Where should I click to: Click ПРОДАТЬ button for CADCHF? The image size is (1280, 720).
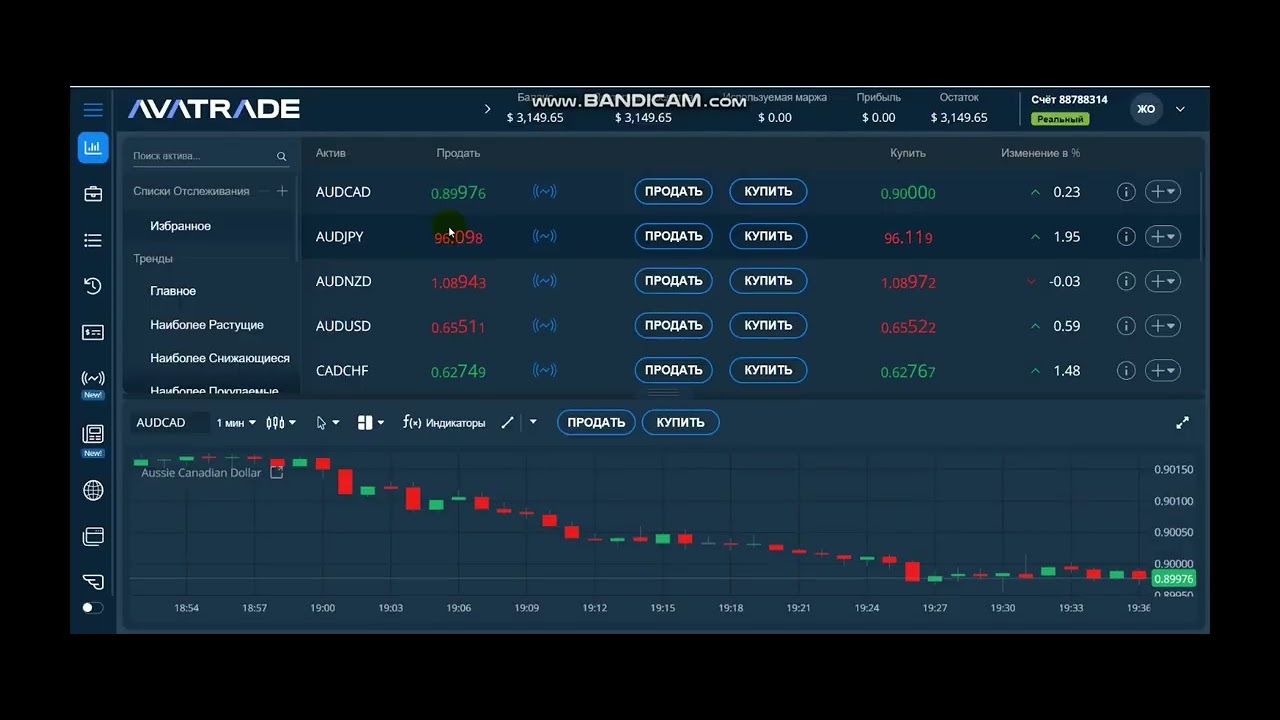[x=673, y=370]
